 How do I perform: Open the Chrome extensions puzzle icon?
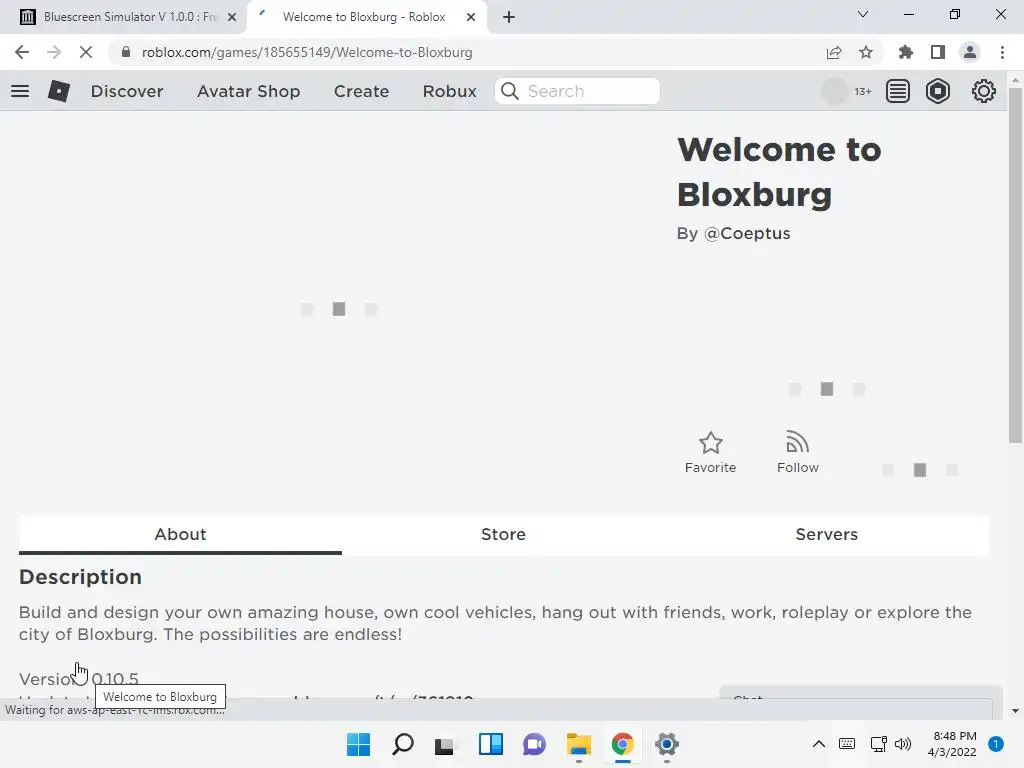point(906,52)
